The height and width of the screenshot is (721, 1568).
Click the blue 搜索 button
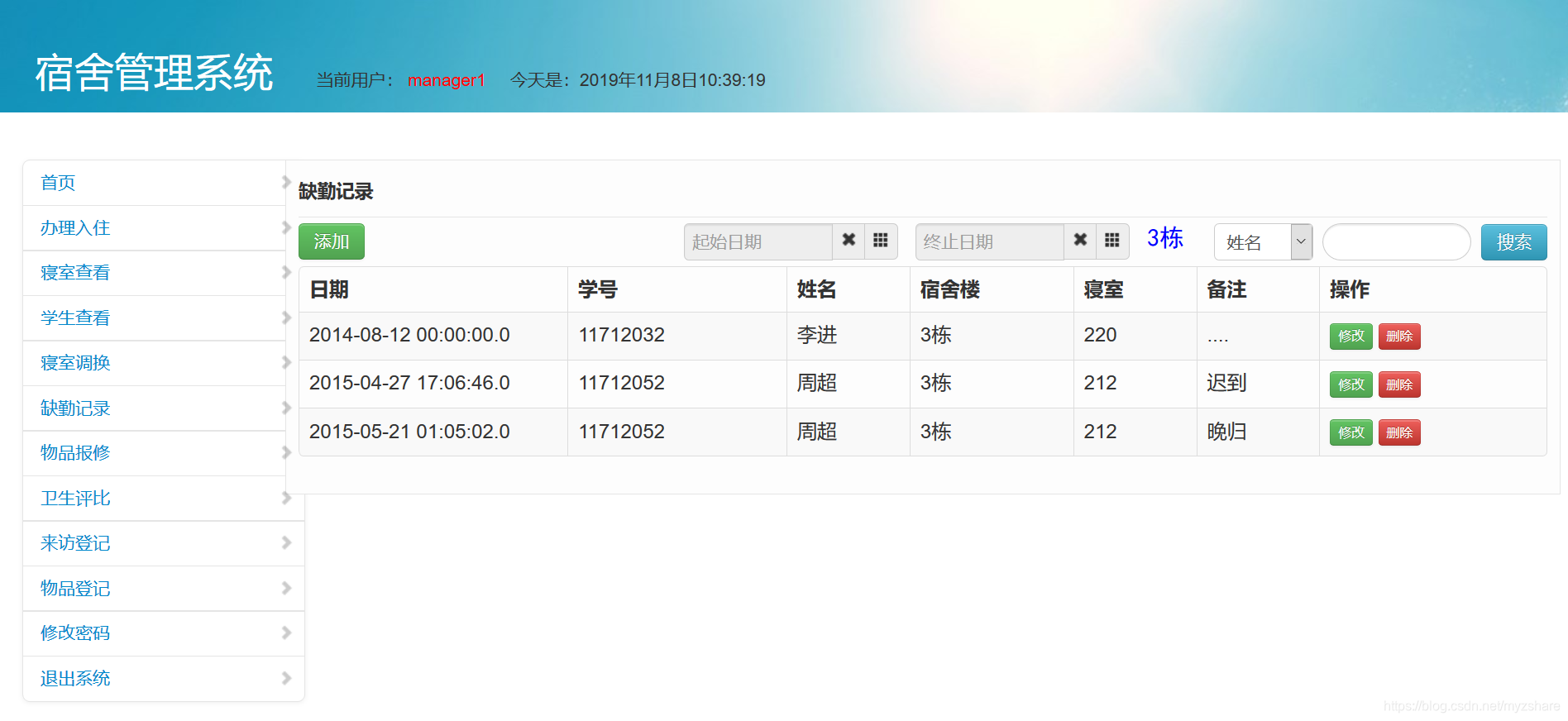pyautogui.click(x=1513, y=241)
